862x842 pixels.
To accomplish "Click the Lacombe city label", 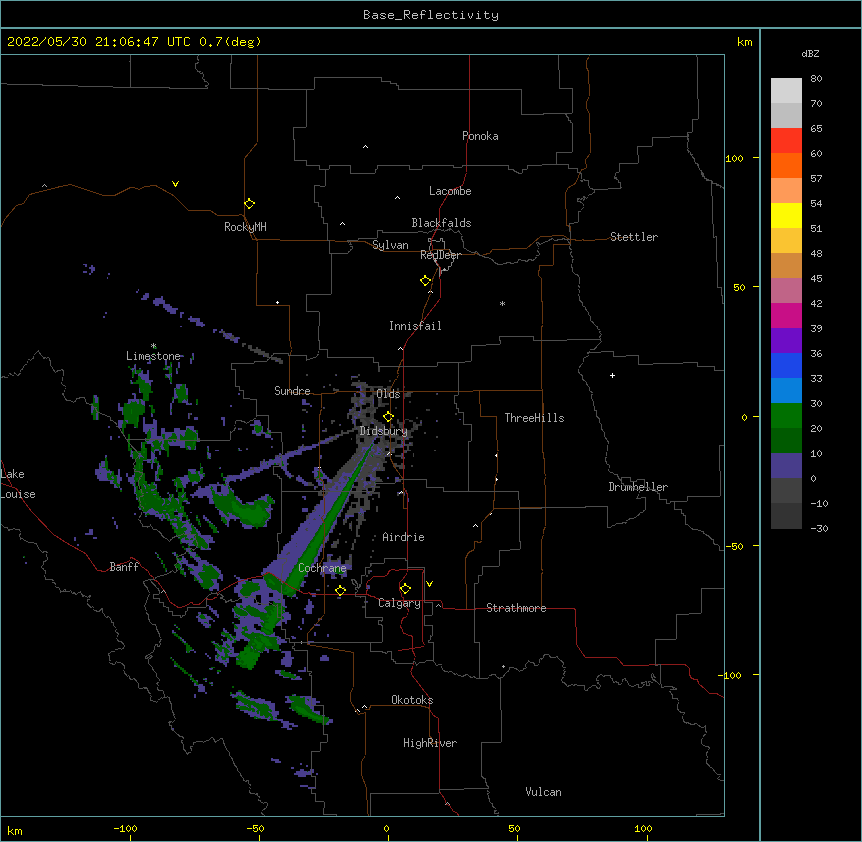I will tap(450, 191).
